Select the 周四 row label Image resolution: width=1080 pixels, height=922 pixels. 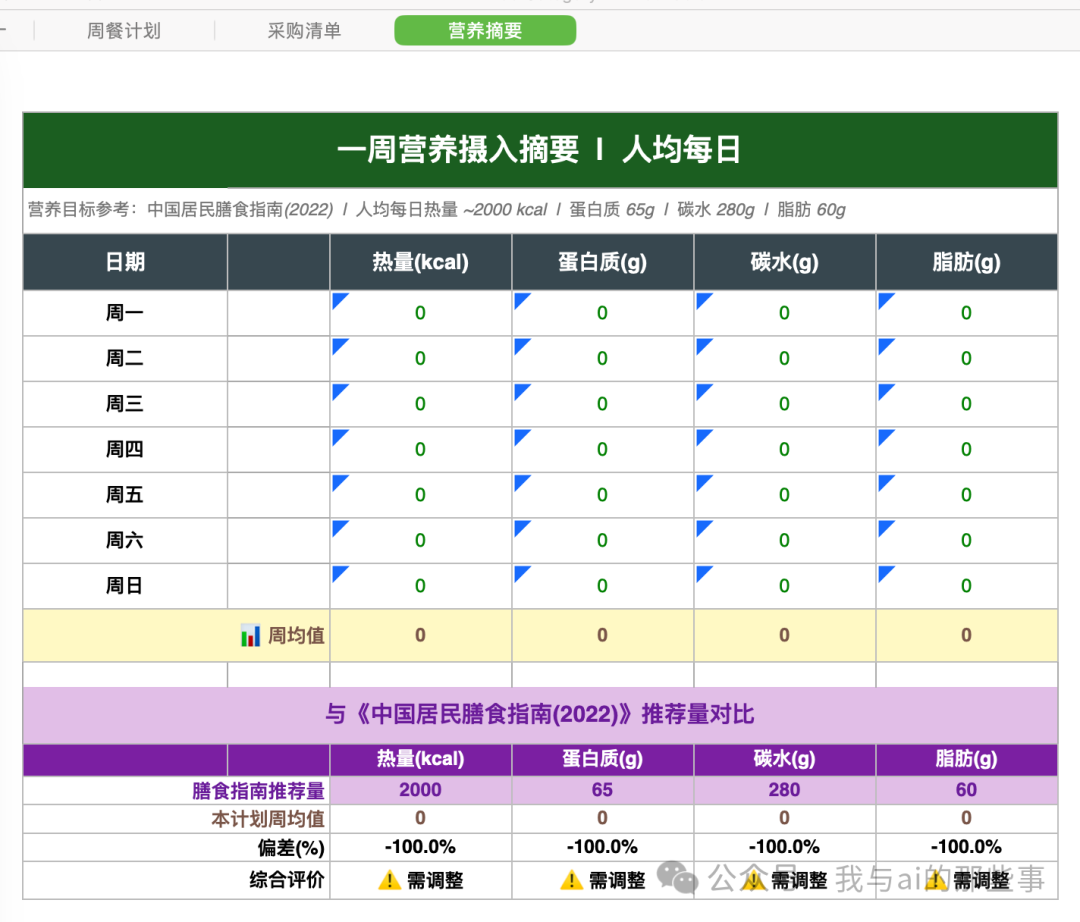coord(125,449)
